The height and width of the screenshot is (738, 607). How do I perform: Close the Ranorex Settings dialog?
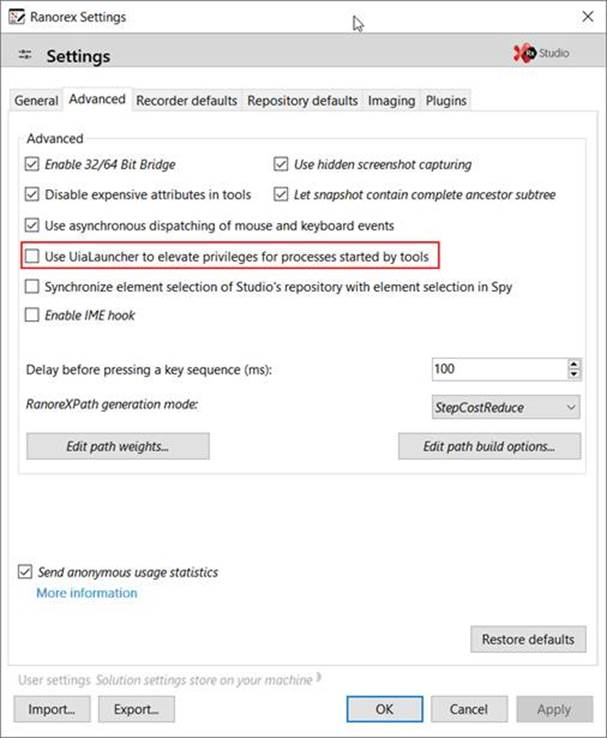tap(585, 17)
